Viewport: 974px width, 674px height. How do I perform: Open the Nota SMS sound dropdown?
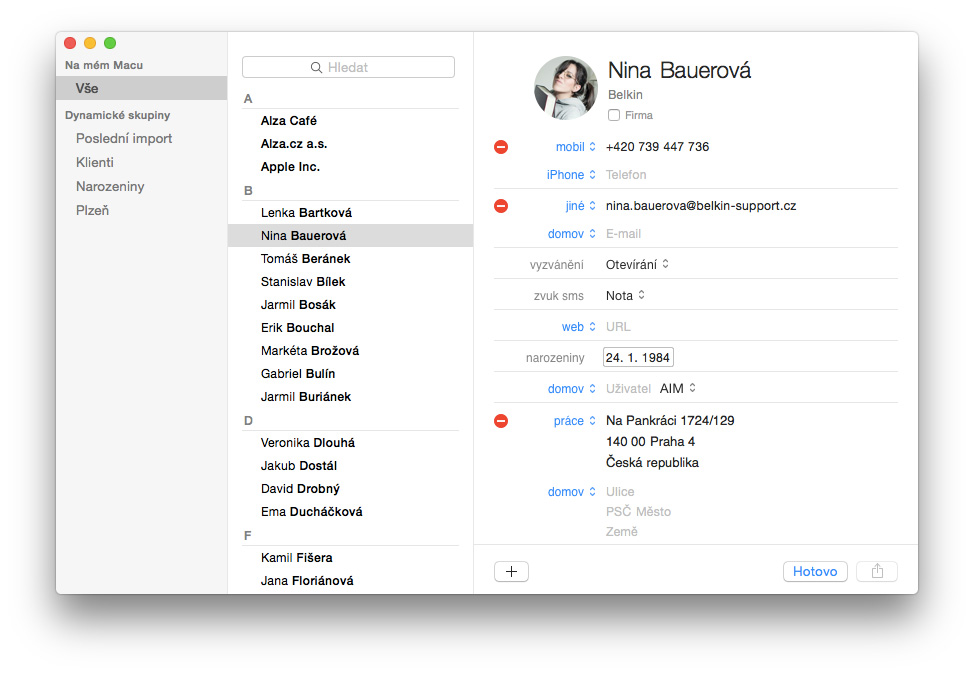coord(626,296)
